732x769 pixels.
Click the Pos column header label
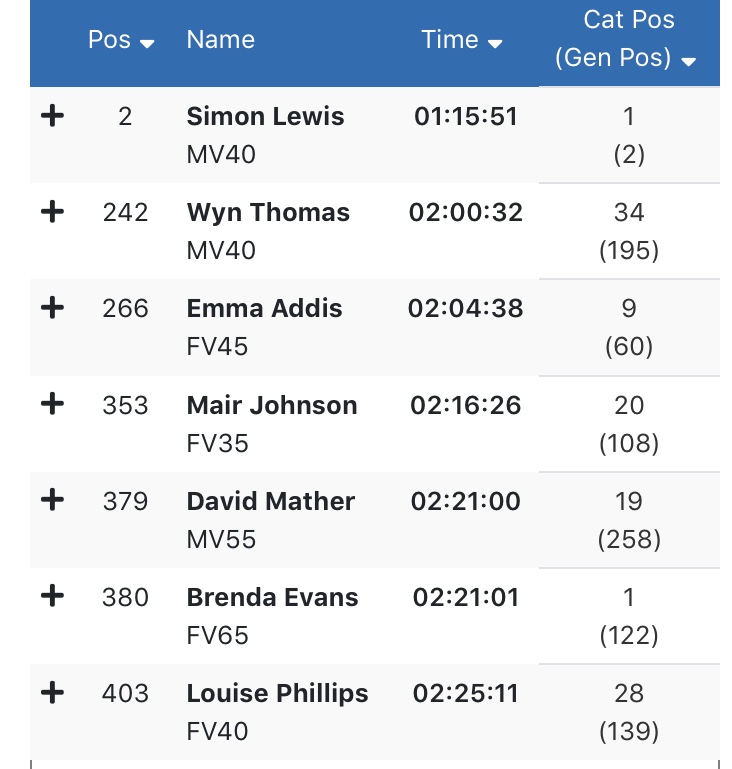tap(109, 40)
